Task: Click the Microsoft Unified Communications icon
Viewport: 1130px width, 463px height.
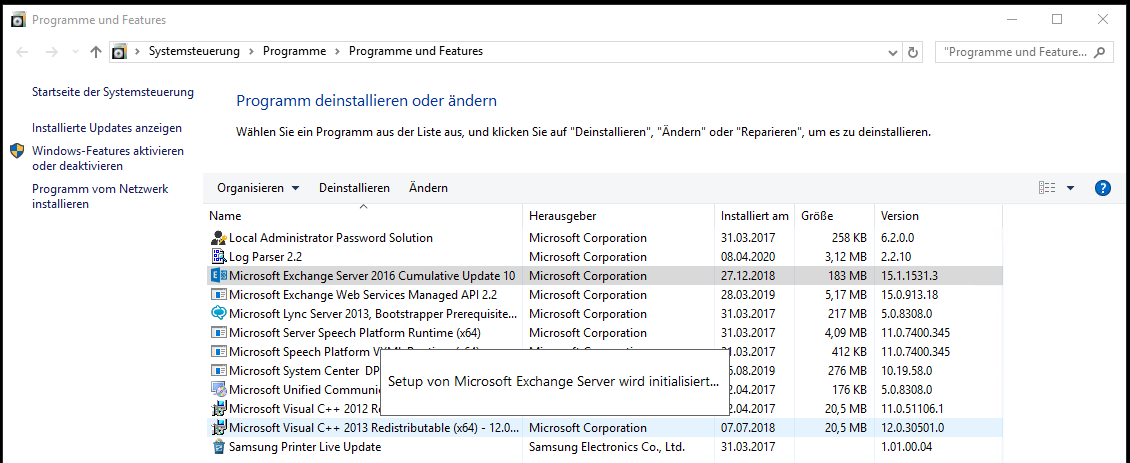Action: pyautogui.click(x=219, y=389)
